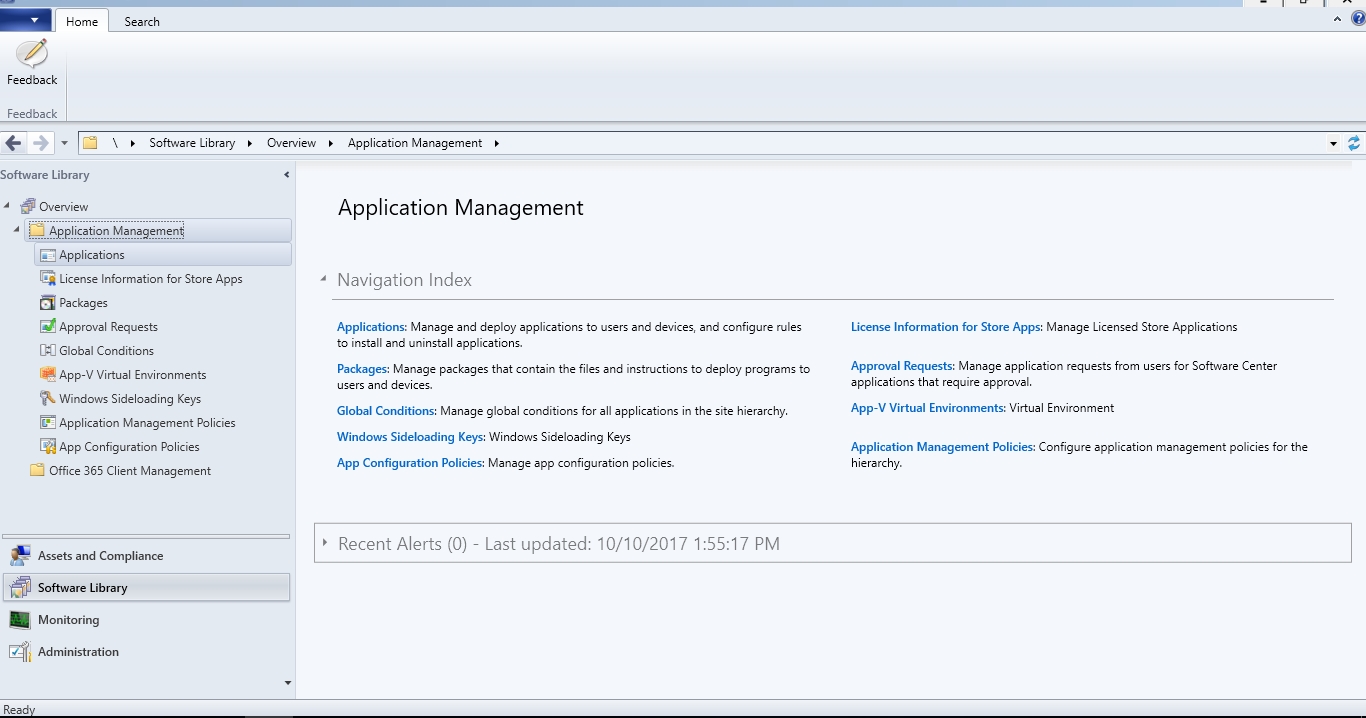Open the Monitoring workspace icon
Screen dimensions: 1366x718
click(x=19, y=620)
